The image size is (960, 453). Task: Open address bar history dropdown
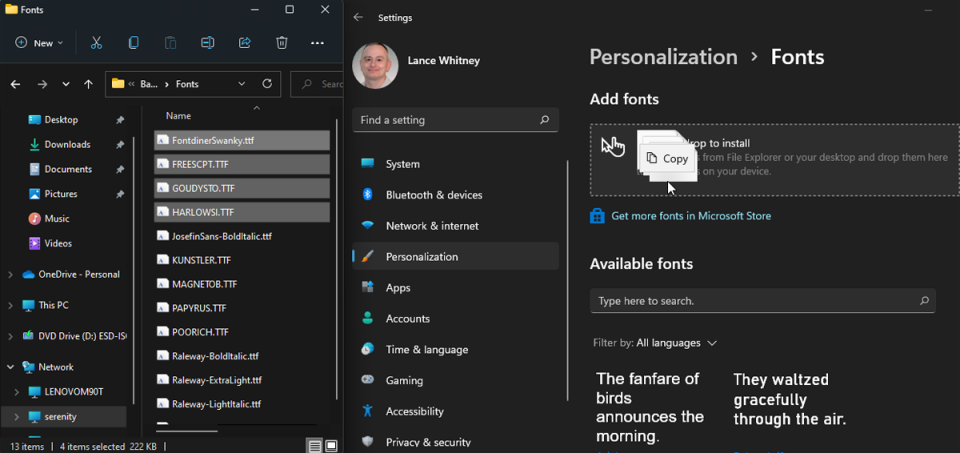coord(242,84)
